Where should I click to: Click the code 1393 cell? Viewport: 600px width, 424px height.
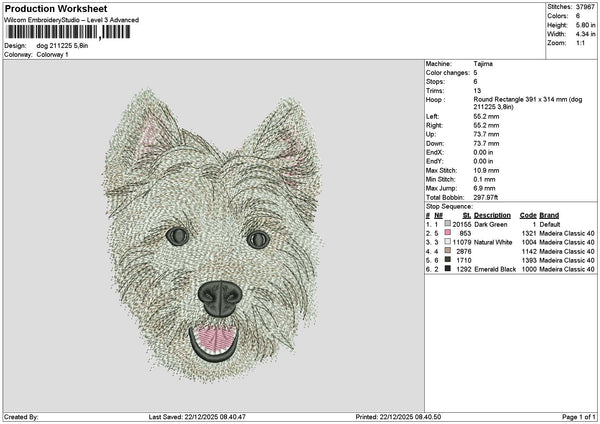529,260
